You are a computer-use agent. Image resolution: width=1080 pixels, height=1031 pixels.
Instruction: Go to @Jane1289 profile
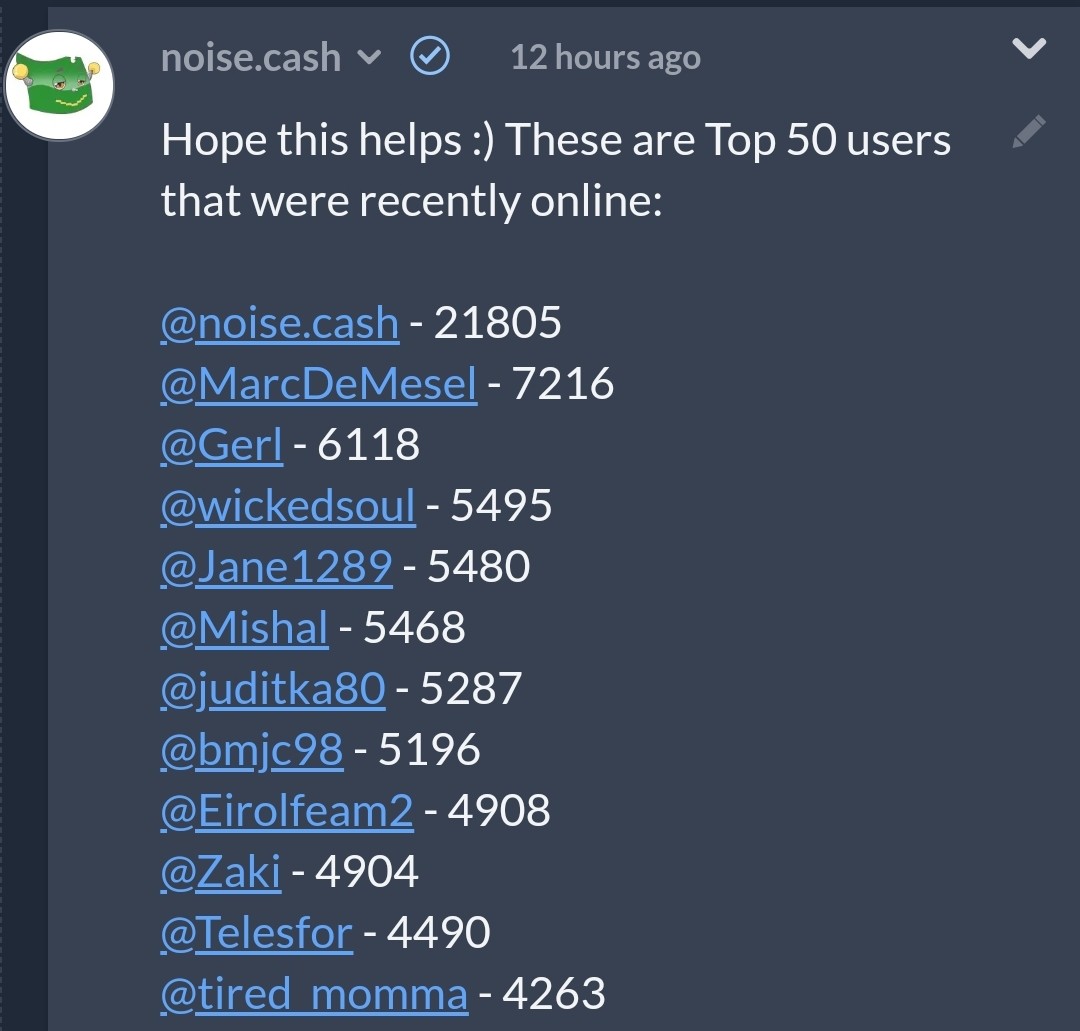[x=277, y=566]
